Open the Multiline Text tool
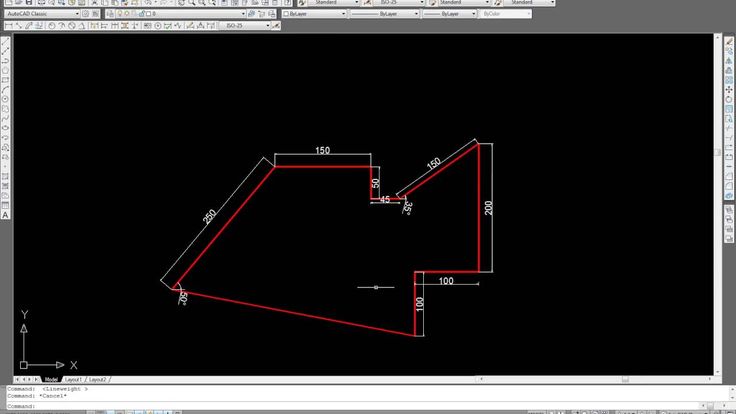The width and height of the screenshot is (736, 414). tap(5, 215)
